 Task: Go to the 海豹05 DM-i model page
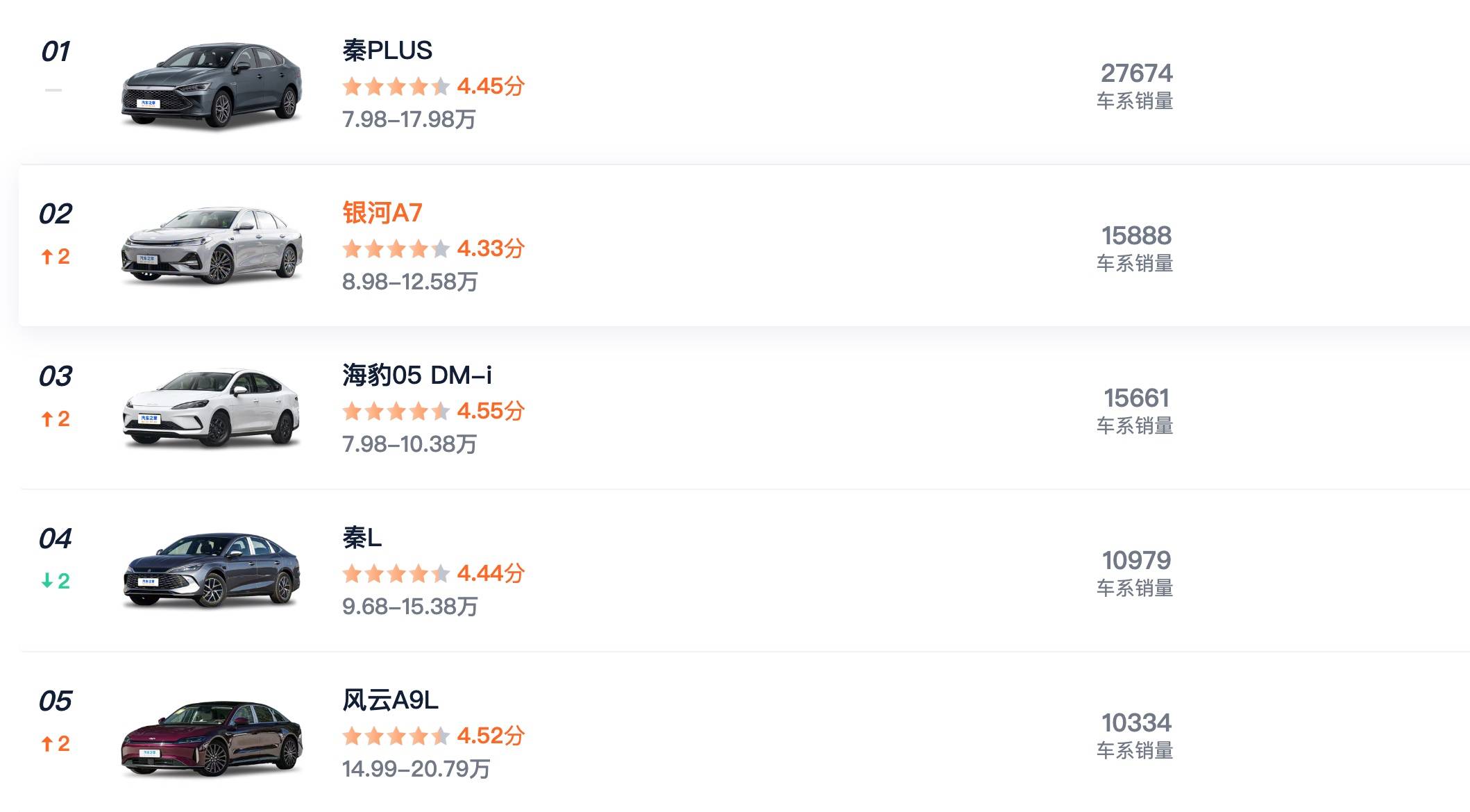tap(416, 375)
